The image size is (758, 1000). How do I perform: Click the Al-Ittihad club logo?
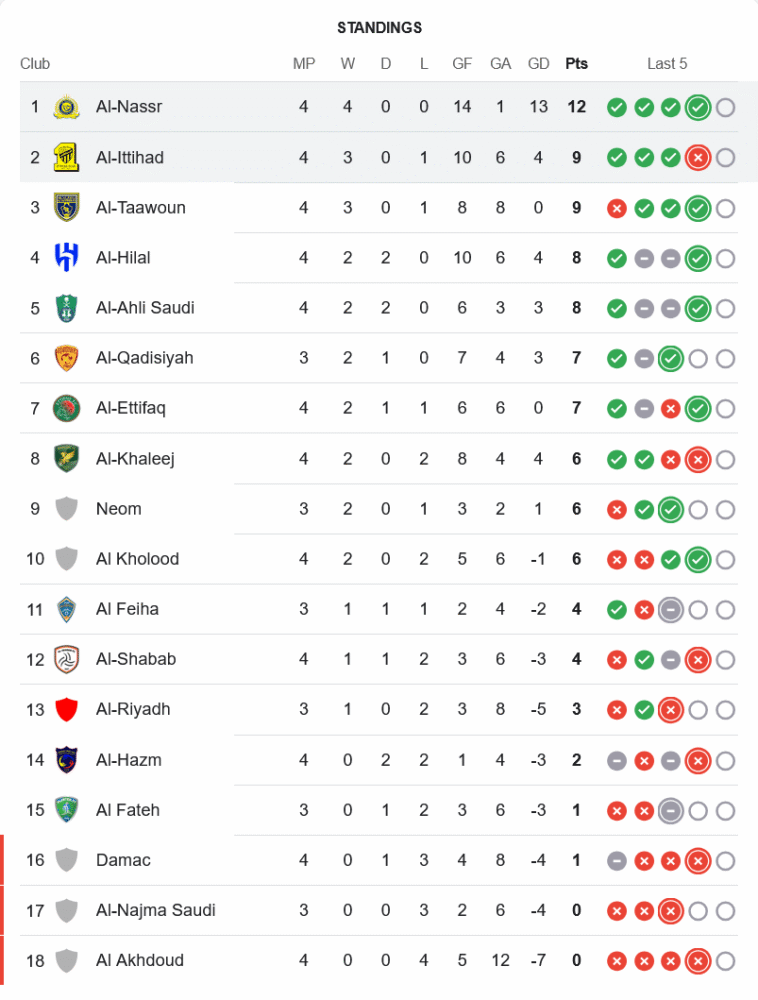coord(66,157)
